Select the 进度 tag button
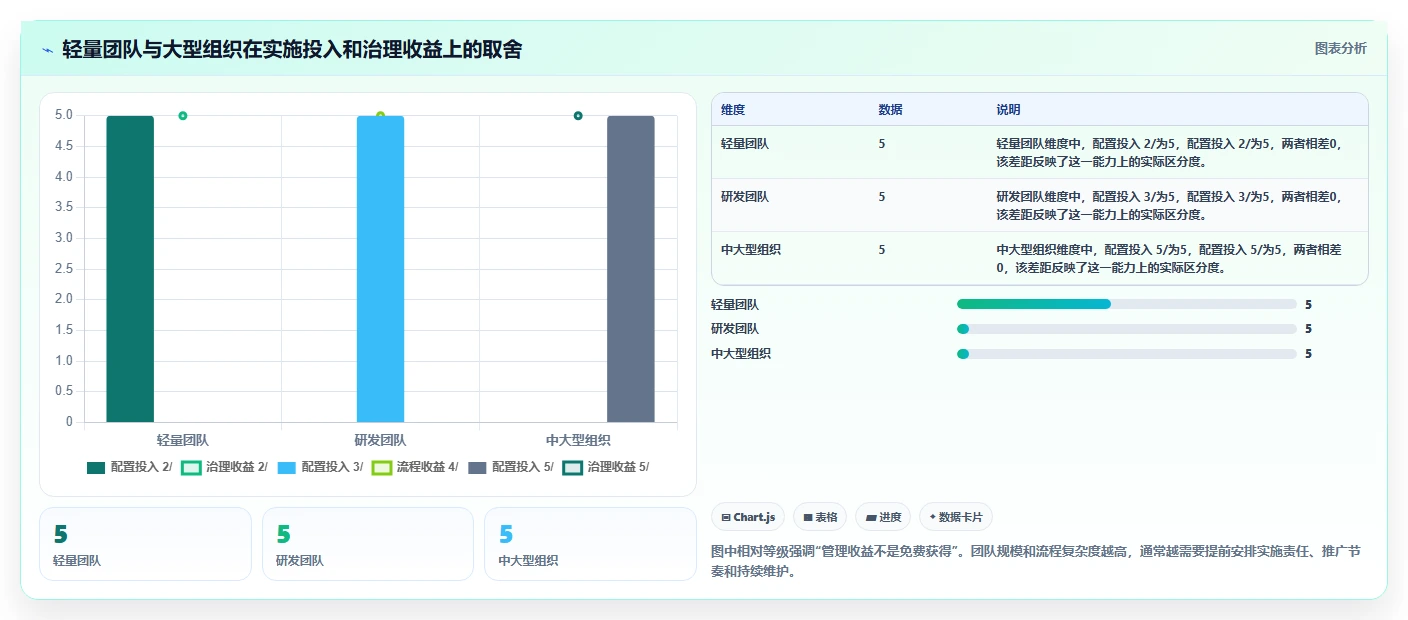The width and height of the screenshot is (1408, 620). 883,517
